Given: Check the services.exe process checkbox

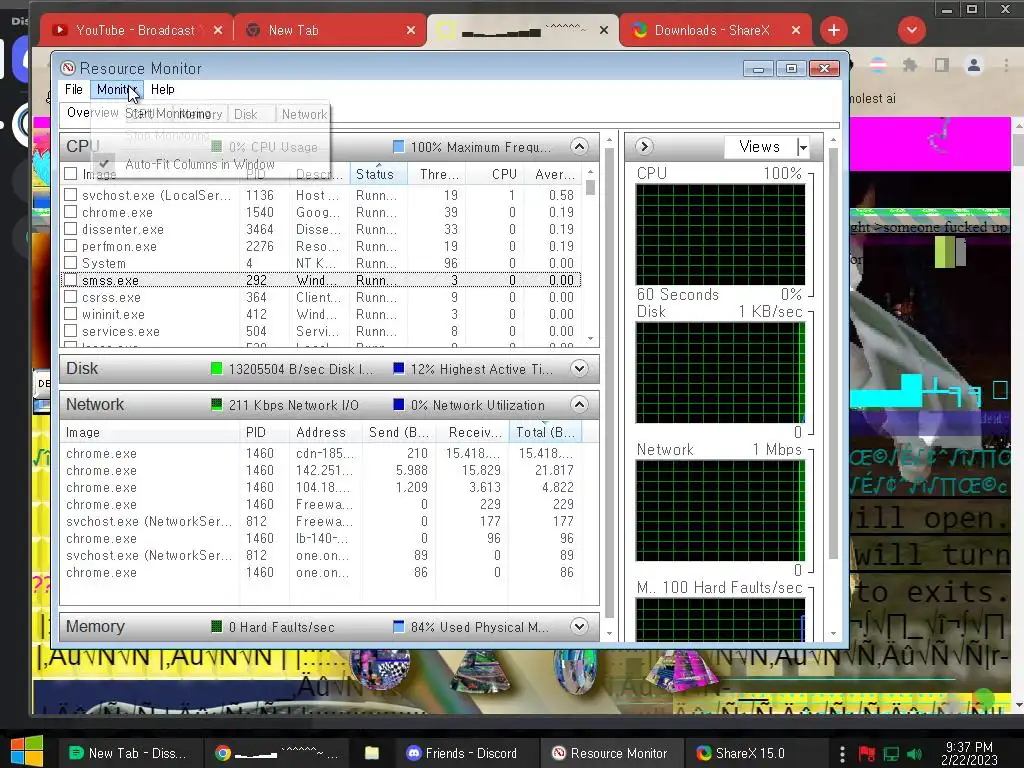Looking at the screenshot, I should click(71, 330).
